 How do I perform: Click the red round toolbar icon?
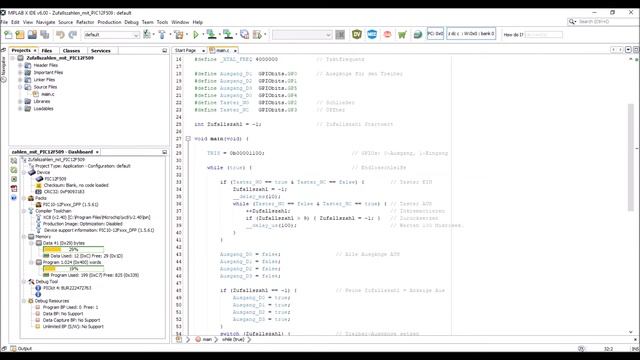point(387,34)
